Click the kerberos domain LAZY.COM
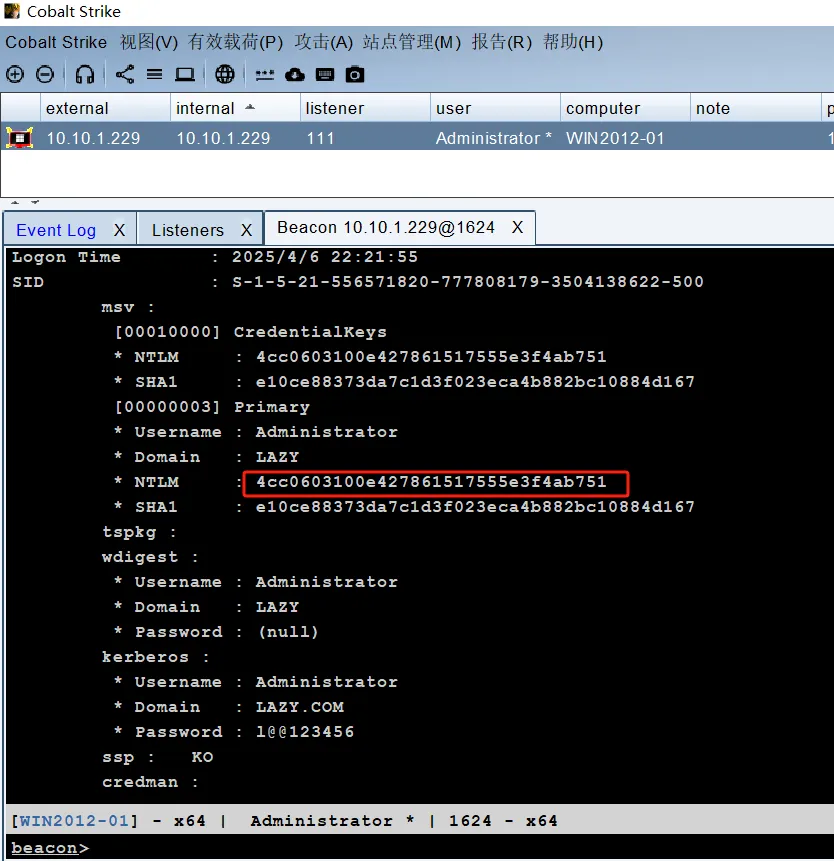This screenshot has width=834, height=861. (300, 707)
